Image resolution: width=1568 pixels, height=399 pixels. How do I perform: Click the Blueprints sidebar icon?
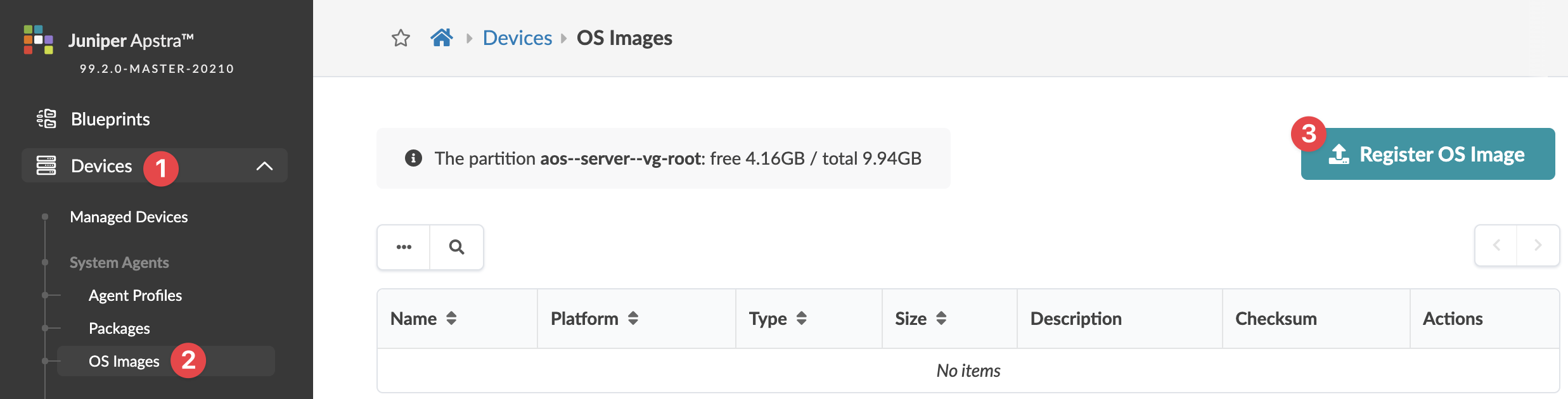pyautogui.click(x=46, y=118)
